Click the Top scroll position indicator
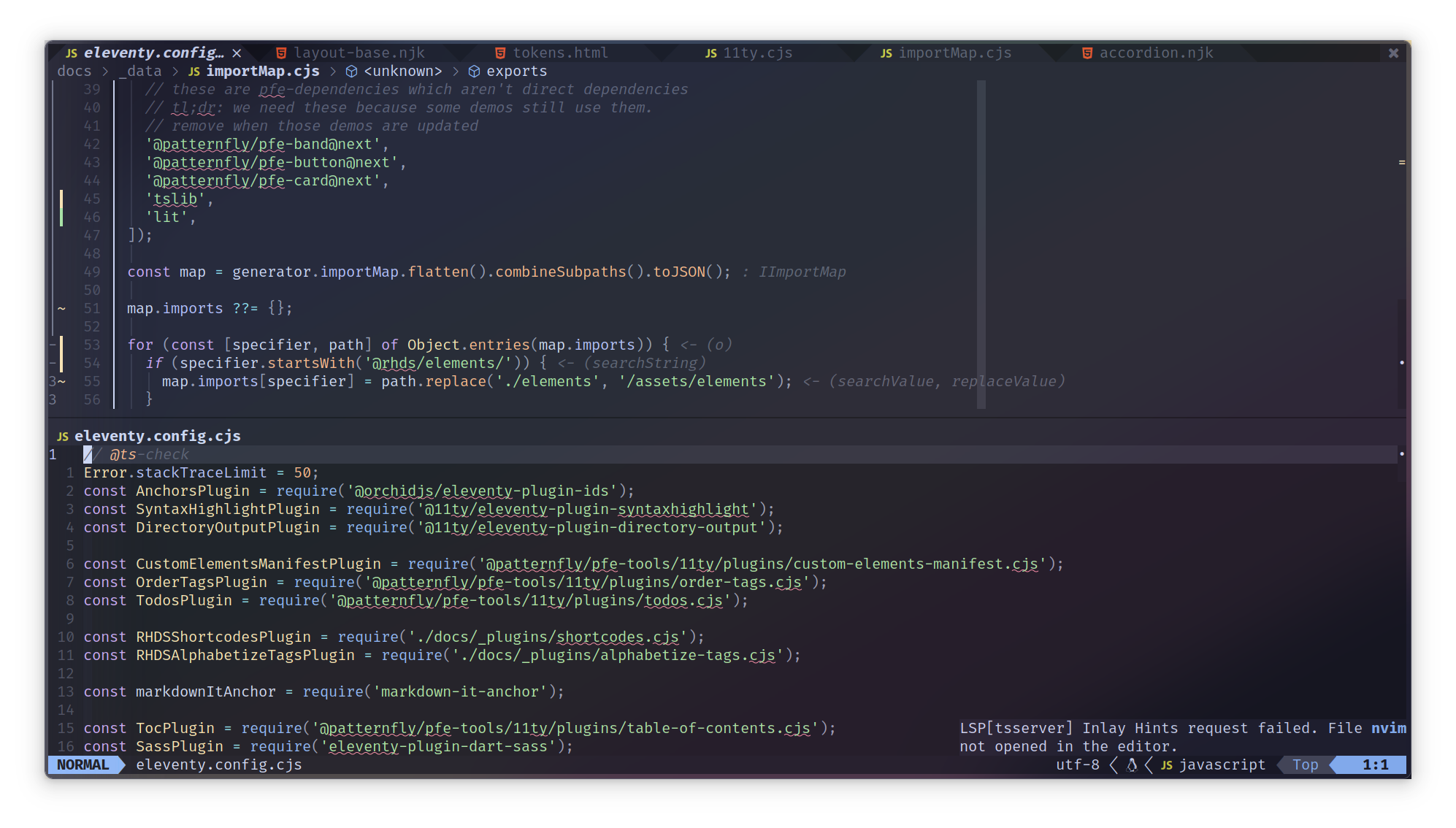Viewport: 1456px width, 828px height. click(x=1305, y=764)
